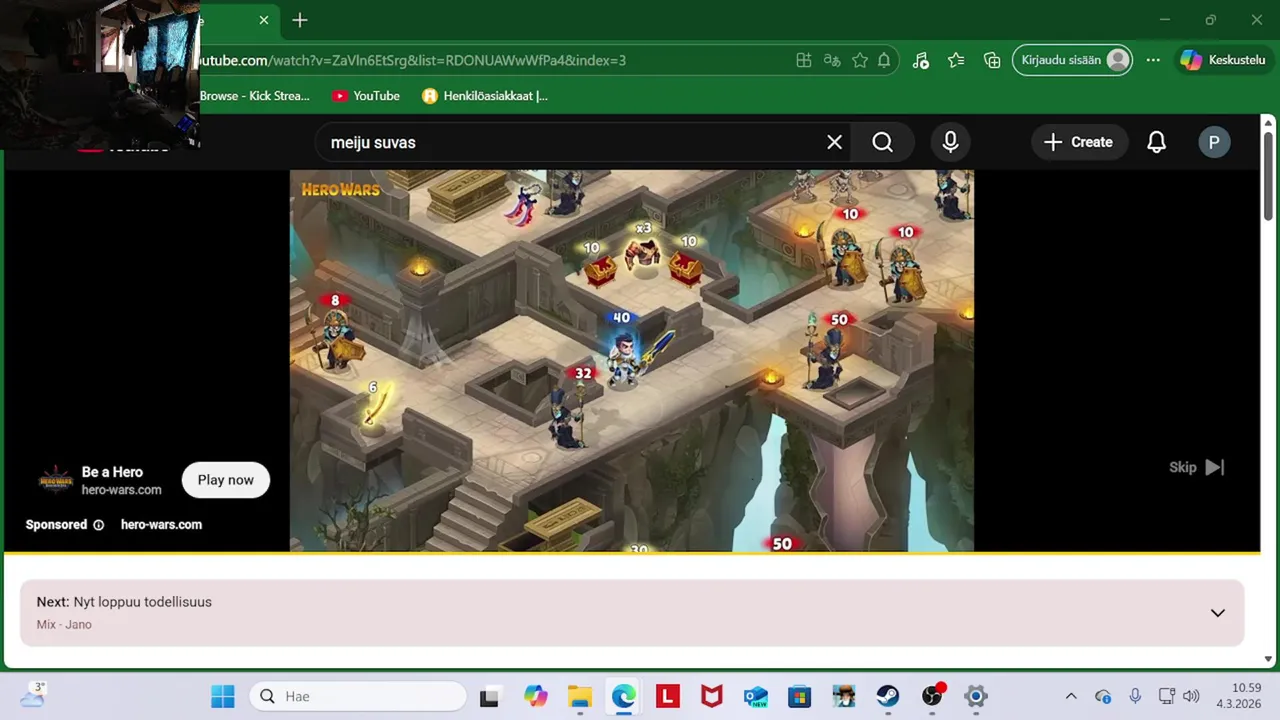This screenshot has height=720, width=1280.
Task: Expand the Next video queue chevron
Action: click(1218, 613)
